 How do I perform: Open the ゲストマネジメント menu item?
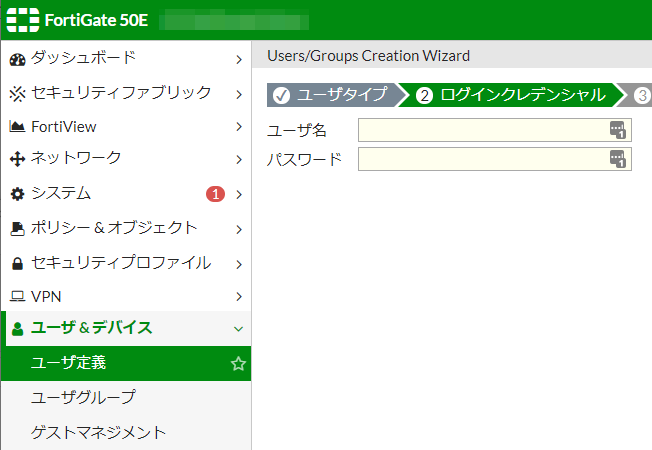click(x=98, y=432)
